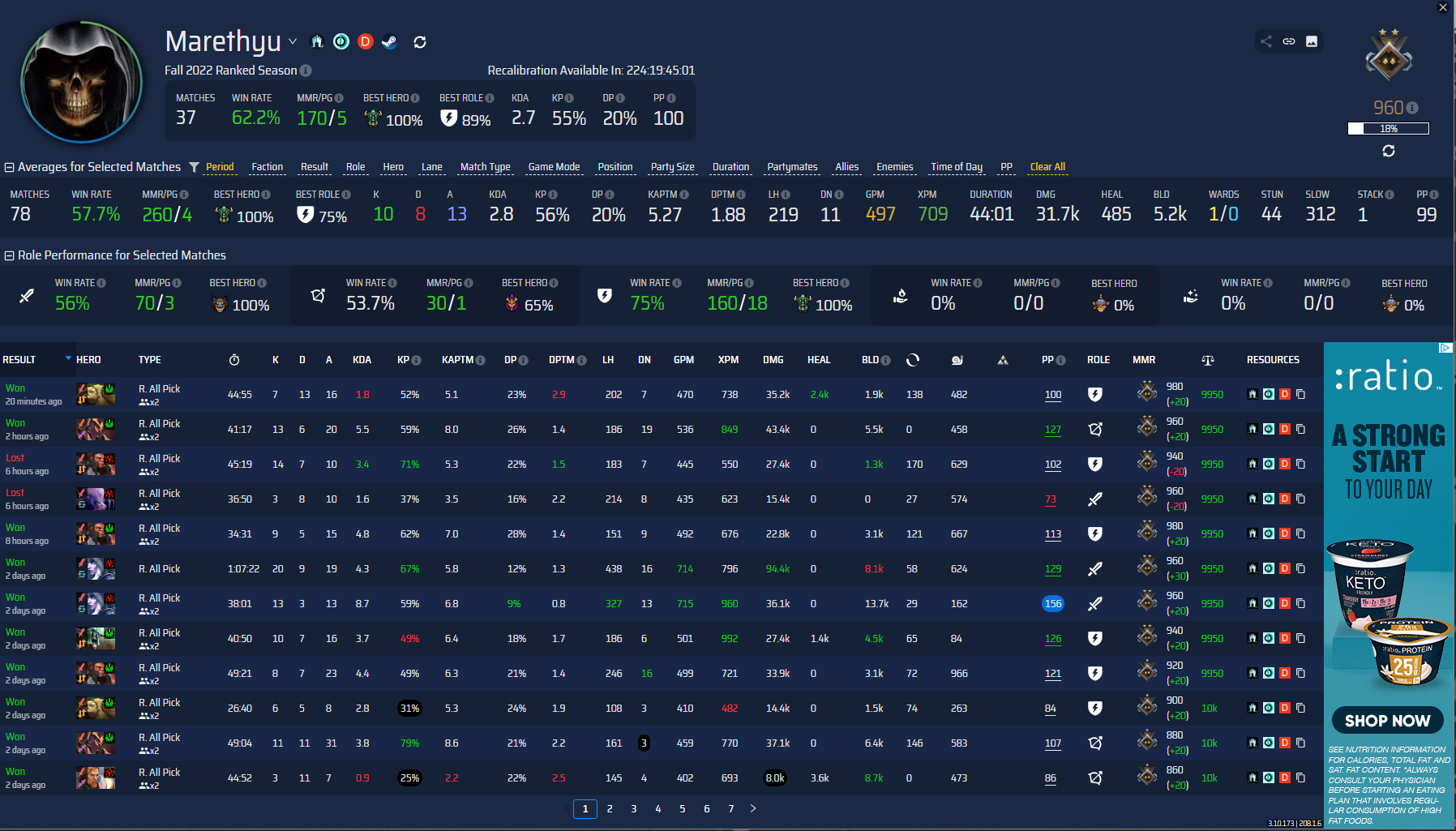Open the Period filter
This screenshot has width=1456, height=831.
(218, 167)
